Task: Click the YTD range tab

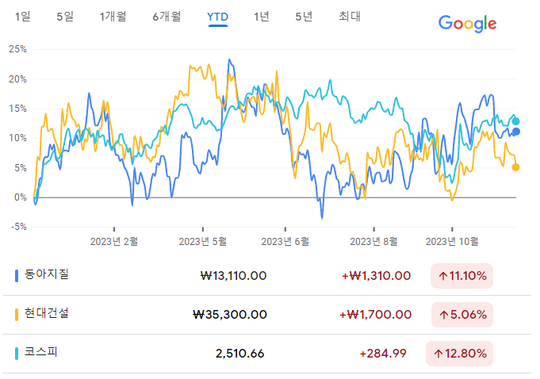Action: click(217, 17)
